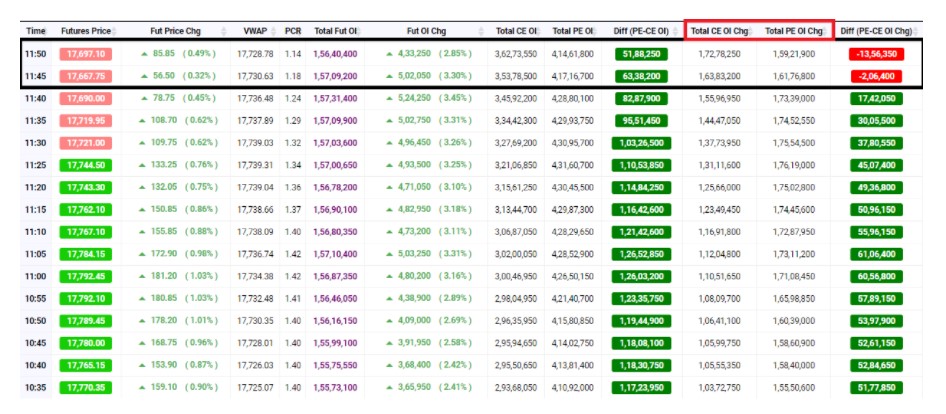Click the VWAP column header

pos(253,31)
